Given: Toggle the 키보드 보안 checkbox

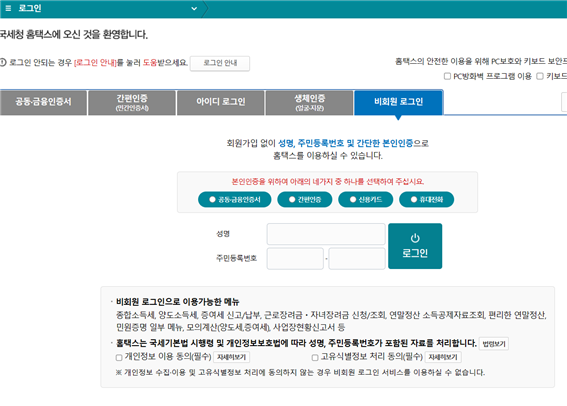Looking at the screenshot, I should pyautogui.click(x=540, y=76).
